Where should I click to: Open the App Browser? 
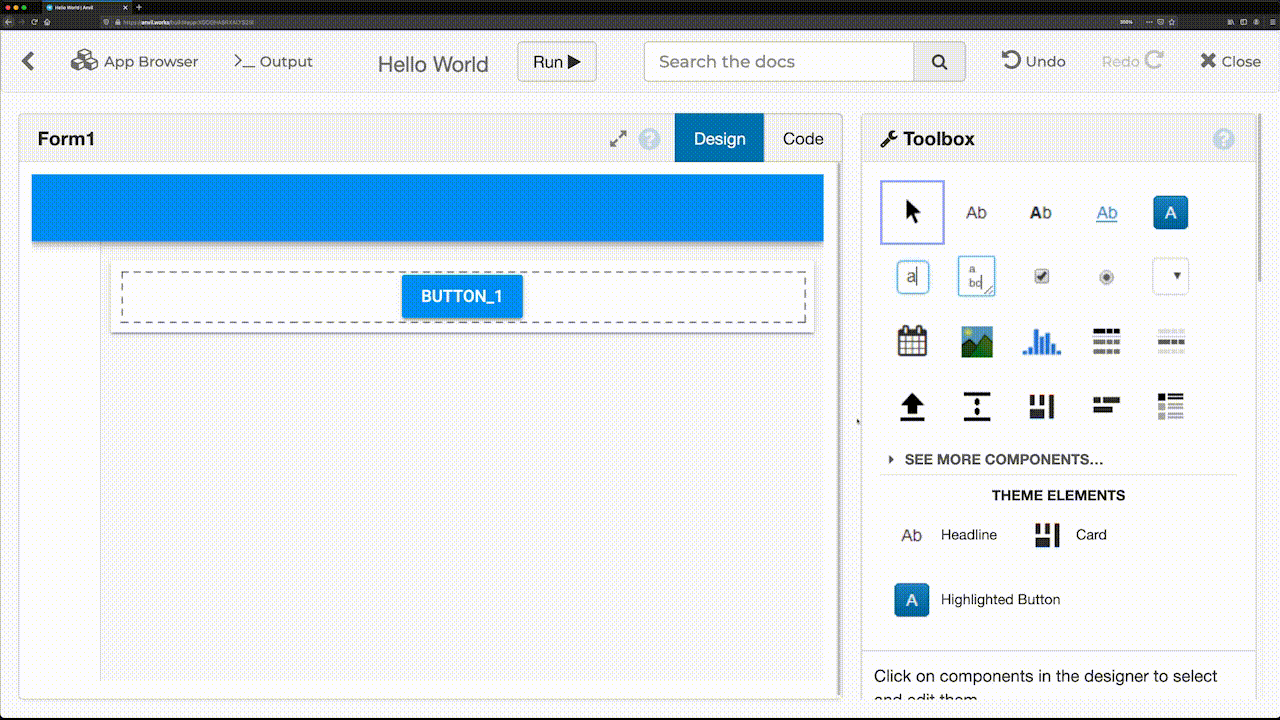point(135,61)
